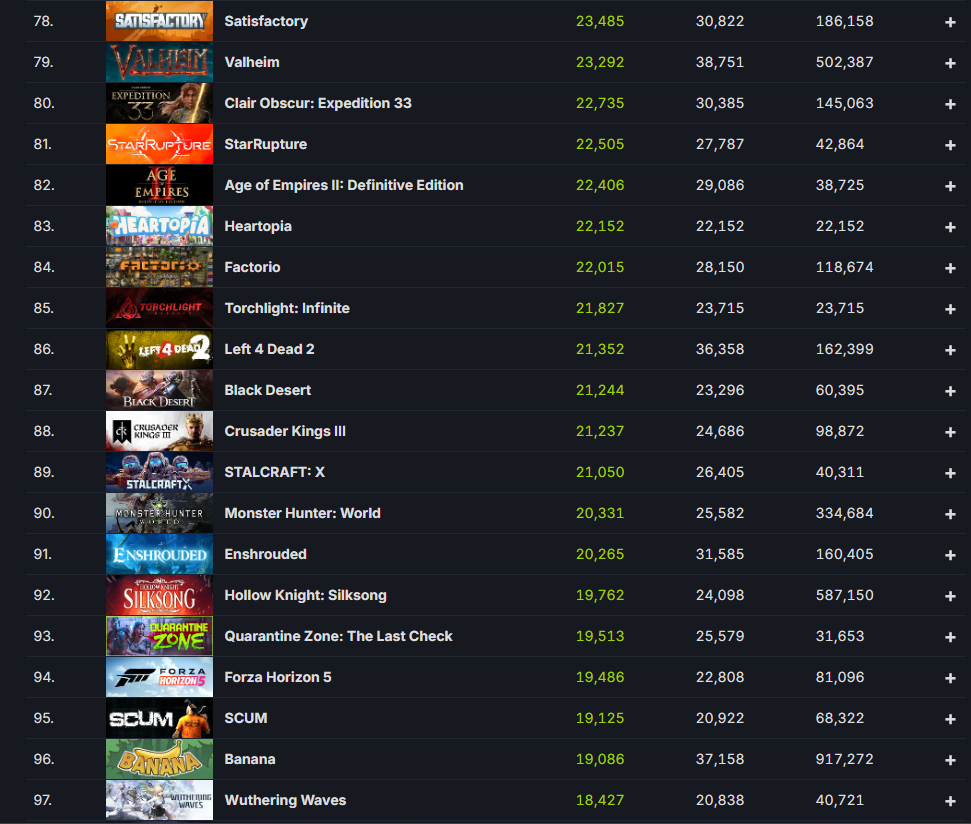The image size is (971, 824).
Task: Expand the plus icon for Satisfactory
Action: point(950,22)
